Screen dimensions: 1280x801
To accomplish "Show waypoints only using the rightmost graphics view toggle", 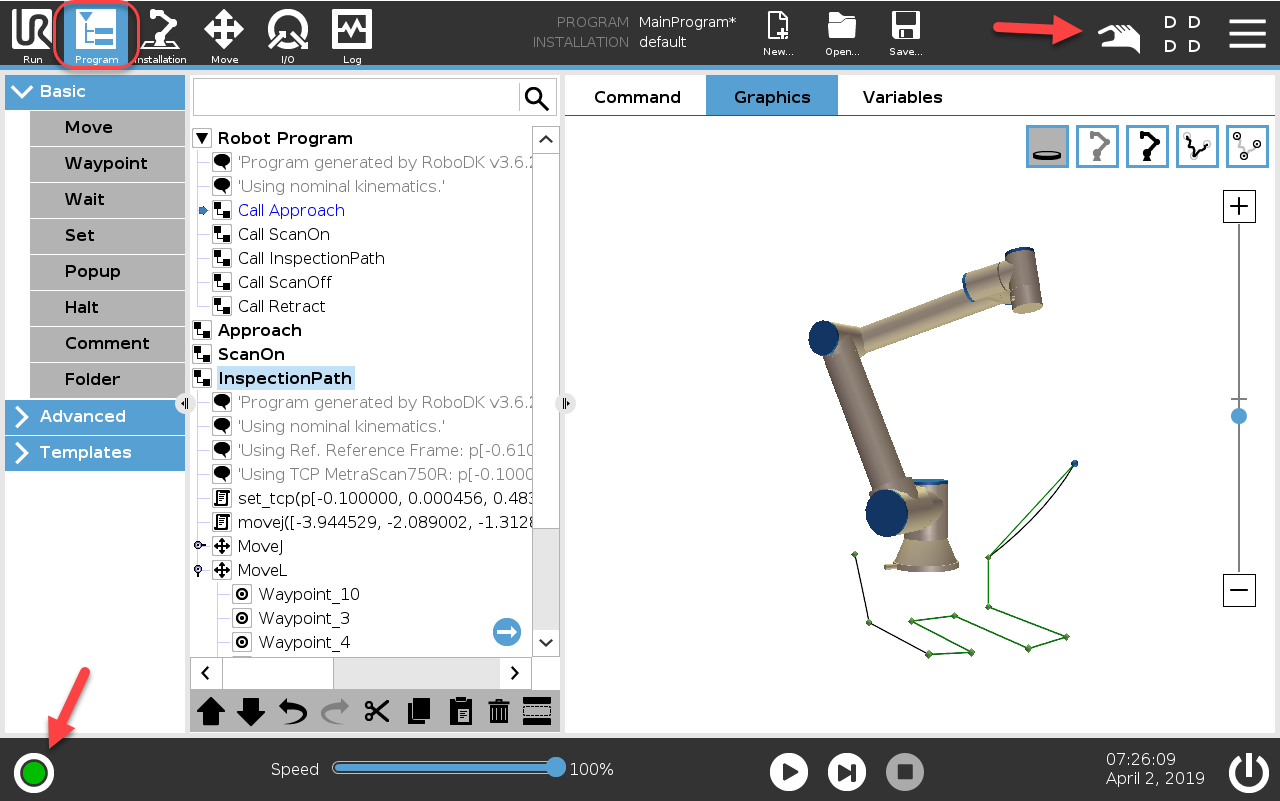I will click(x=1247, y=146).
